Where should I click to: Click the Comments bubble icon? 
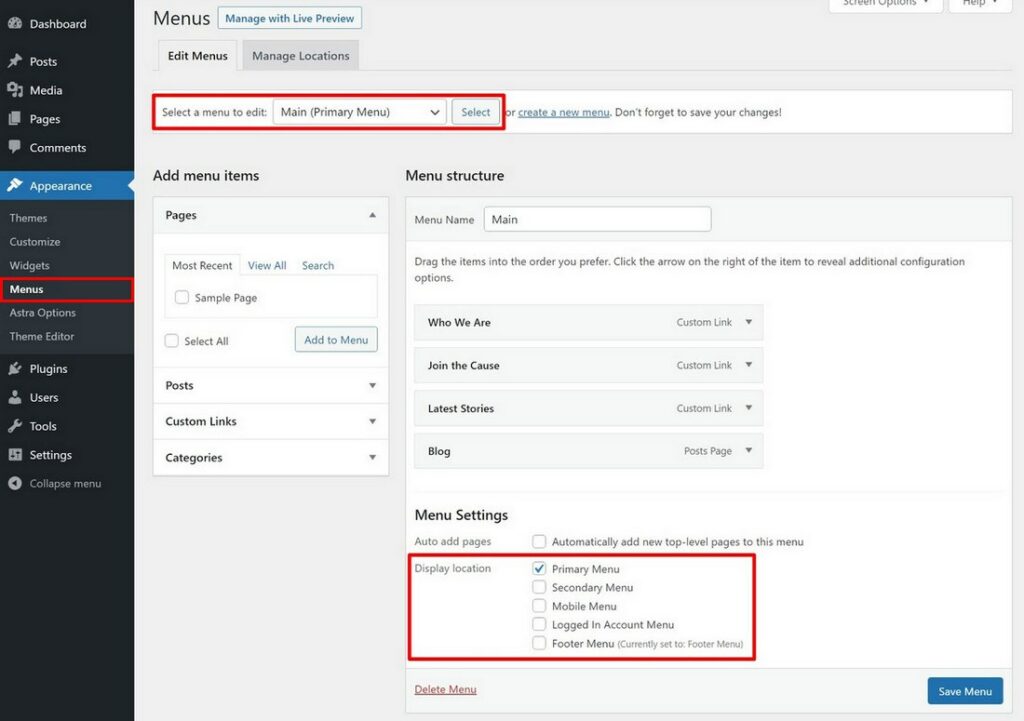click(x=15, y=147)
